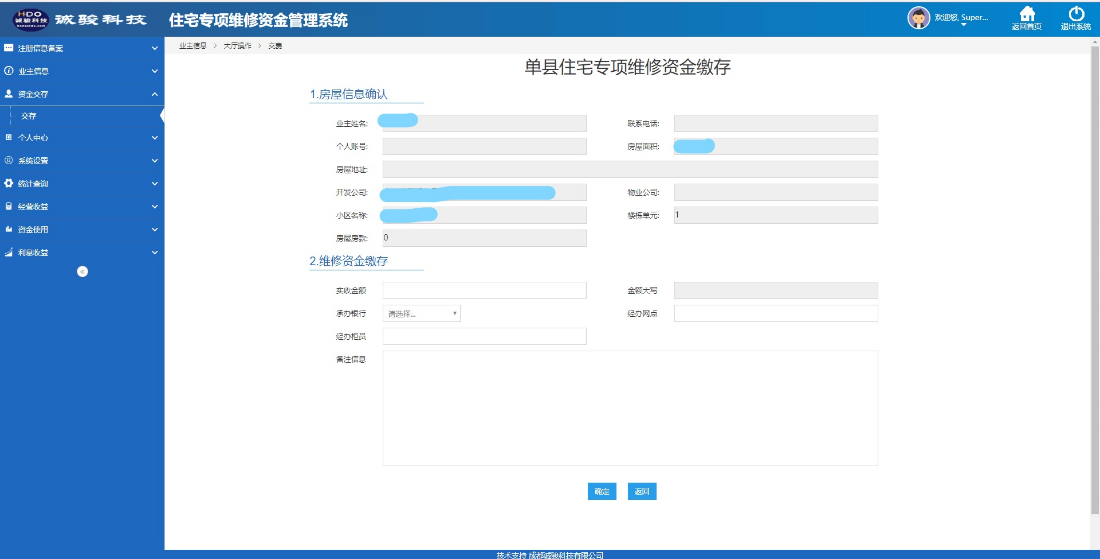Click the 注册信息备案 sidebar icon
Image resolution: width=1100 pixels, height=559 pixels.
(8, 48)
